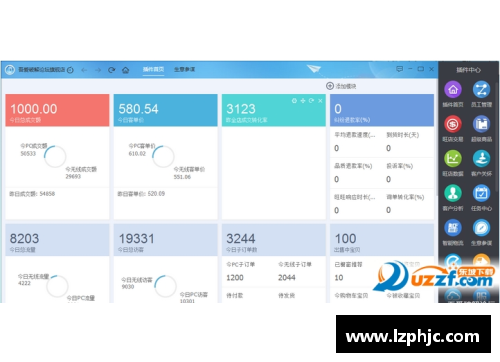Open the 任务中心 calendar plugin icon

tap(481, 193)
